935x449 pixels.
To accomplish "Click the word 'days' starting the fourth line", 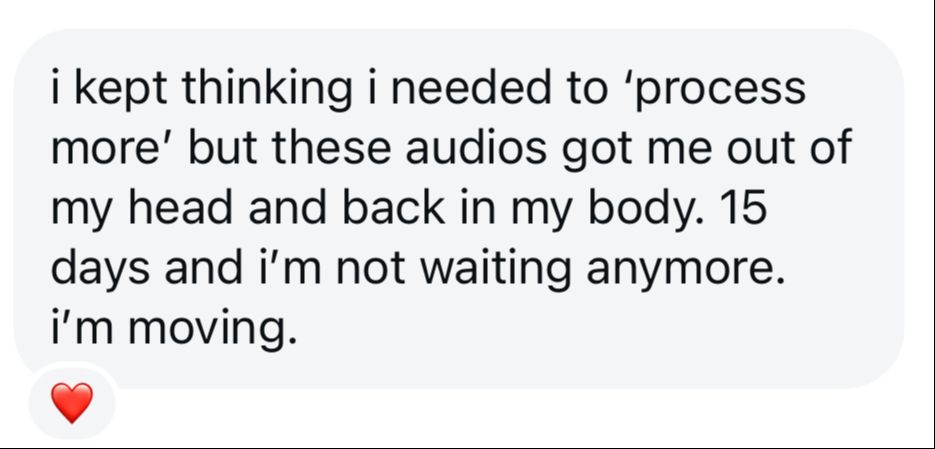I will tap(100, 270).
